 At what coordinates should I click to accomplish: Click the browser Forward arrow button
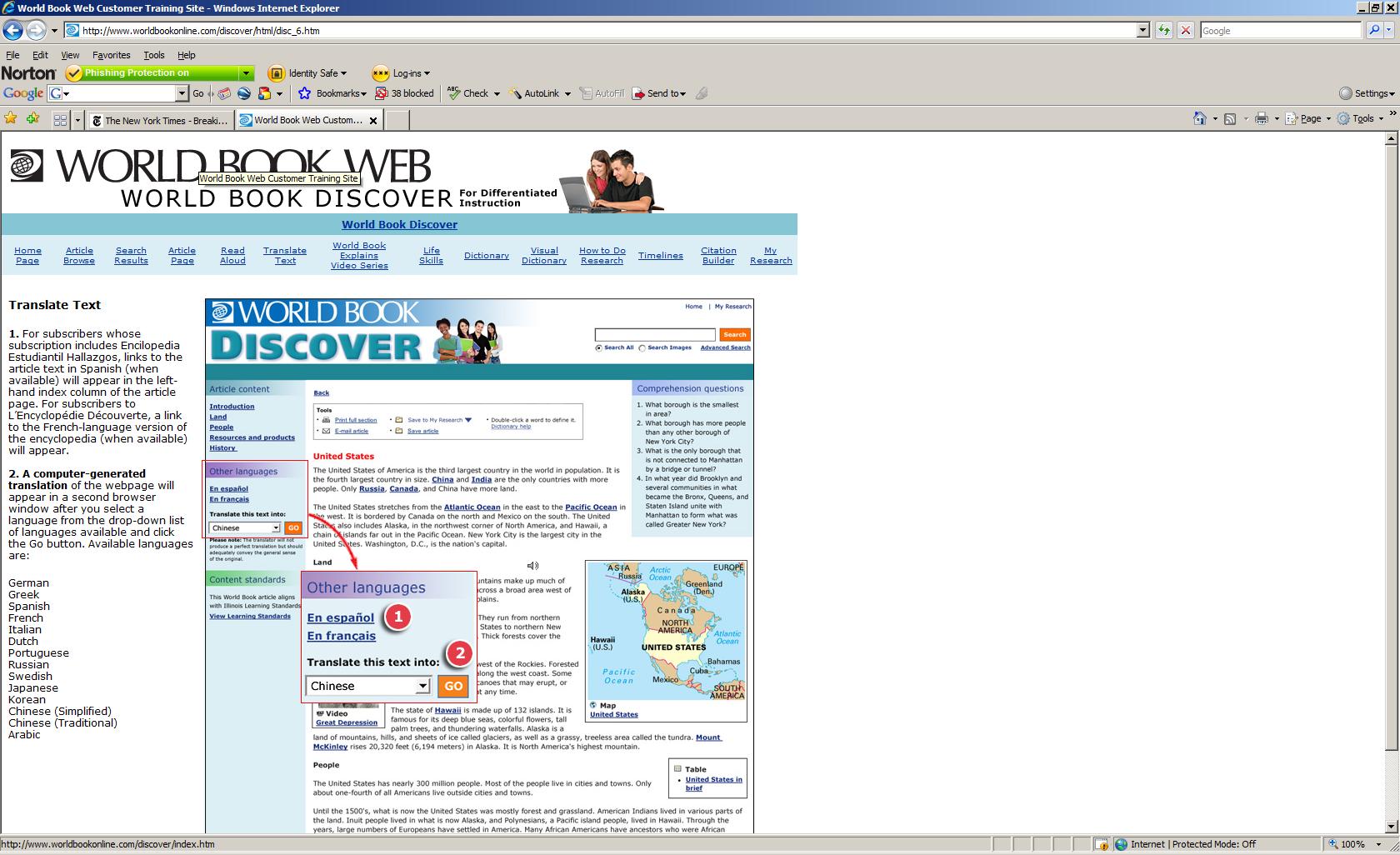coord(36,31)
